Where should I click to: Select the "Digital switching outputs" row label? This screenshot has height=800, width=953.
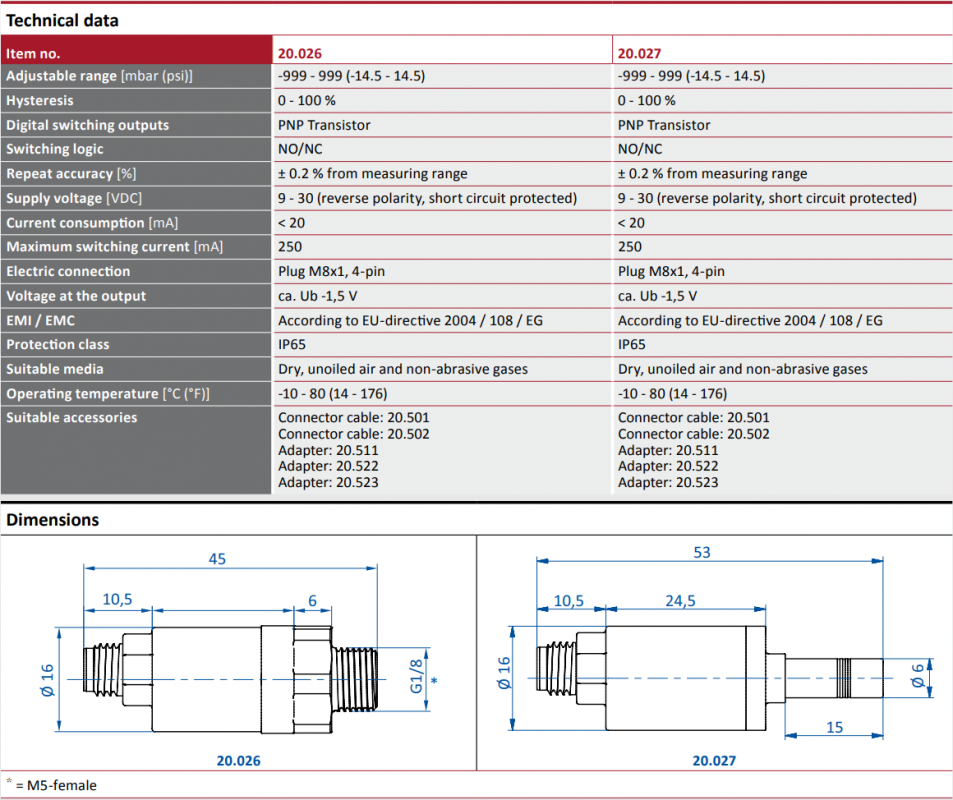136,125
